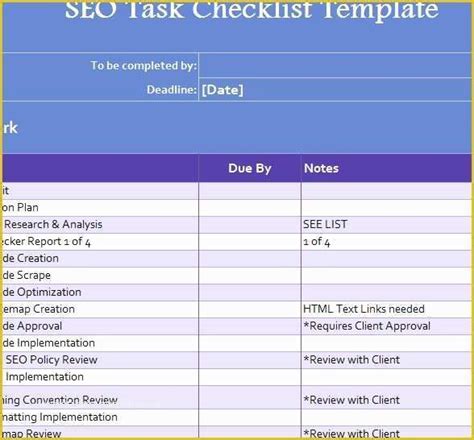Select the 'cker Report 1 of 4' task cell
474x440 pixels.
pyautogui.click(x=100, y=242)
